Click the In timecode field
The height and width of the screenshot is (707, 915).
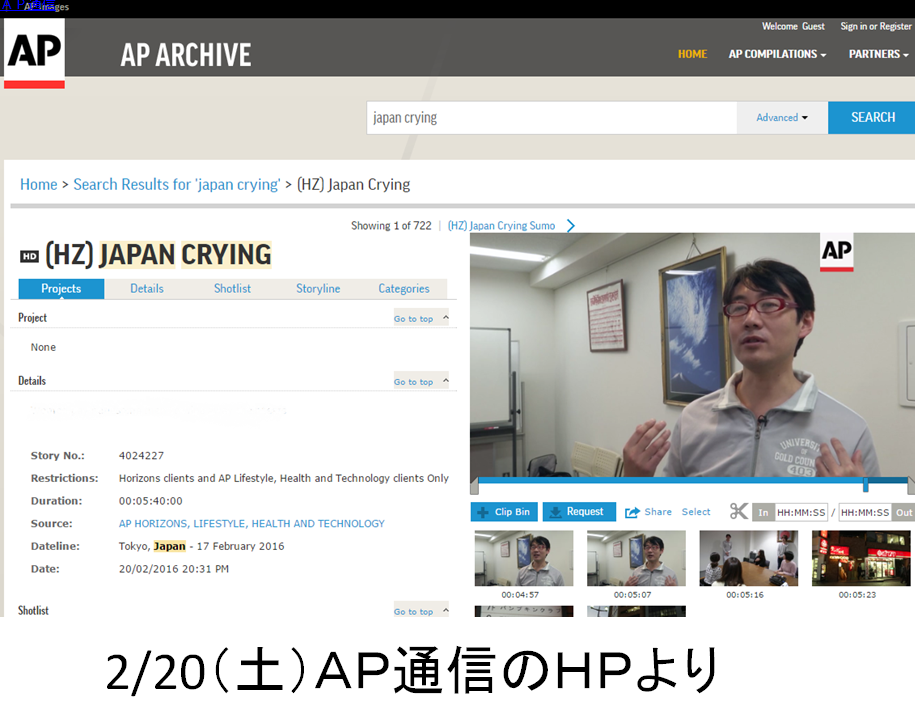click(x=801, y=512)
